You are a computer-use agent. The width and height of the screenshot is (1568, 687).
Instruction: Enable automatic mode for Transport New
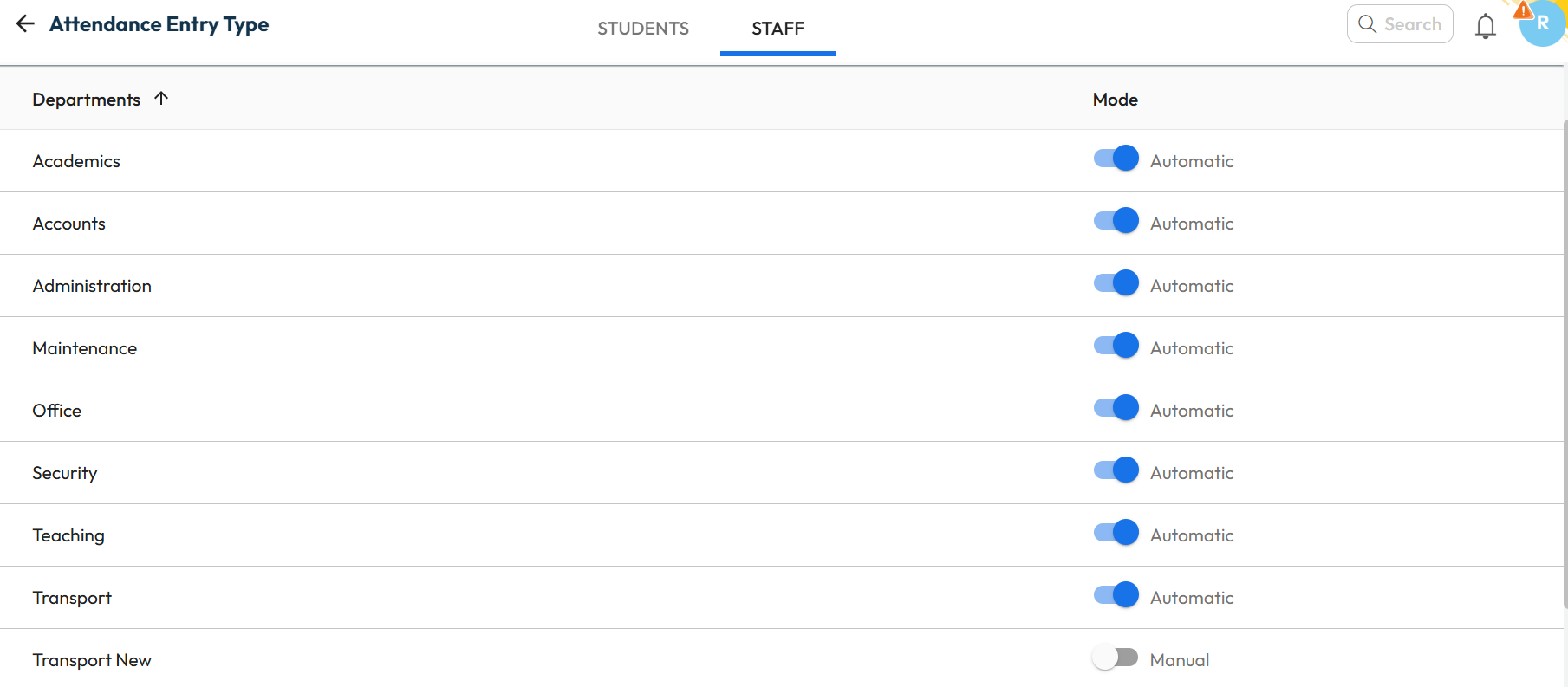point(1116,658)
